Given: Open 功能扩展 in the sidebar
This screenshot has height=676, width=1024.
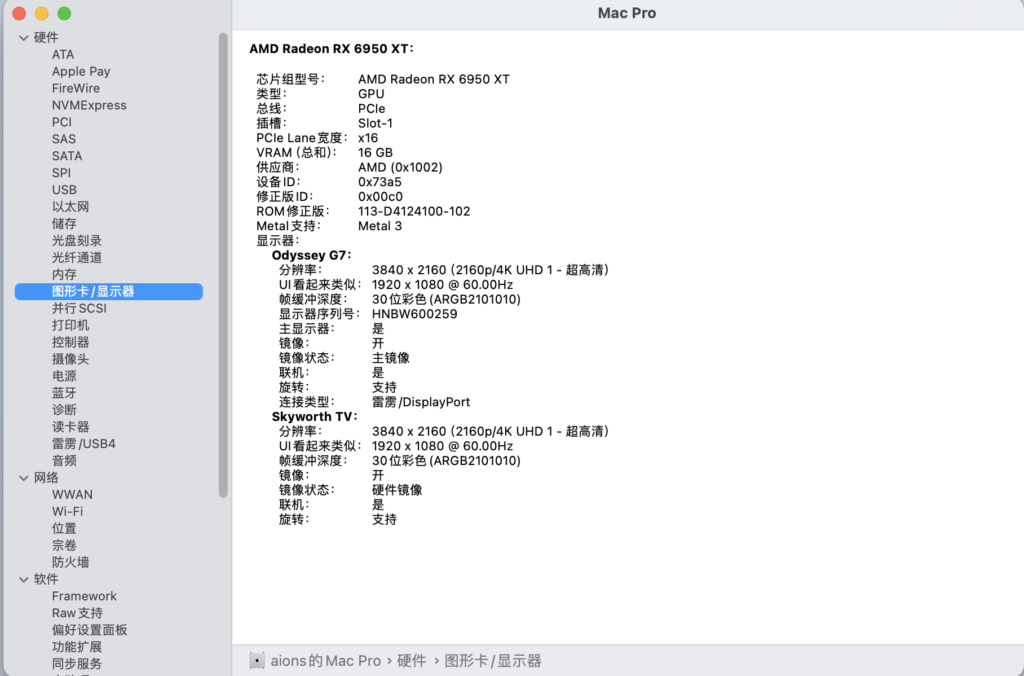Looking at the screenshot, I should tap(77, 647).
